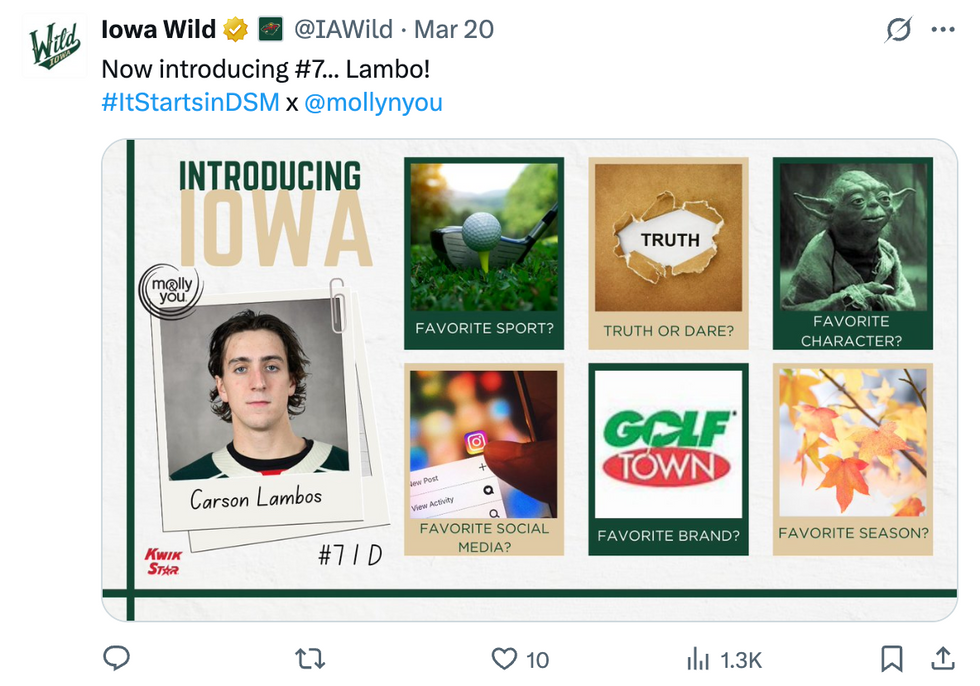Click the Carson Lambos player photo
980x686 pixels.
(255, 390)
